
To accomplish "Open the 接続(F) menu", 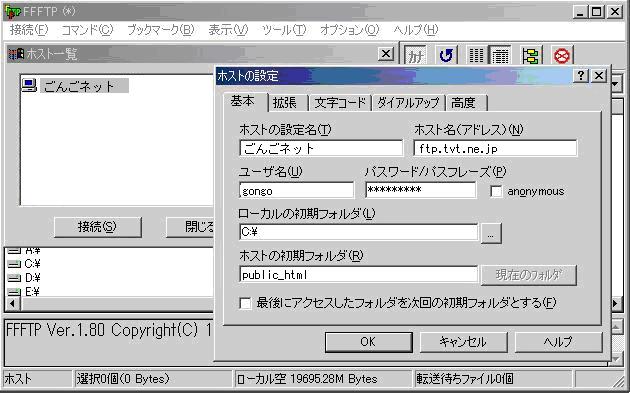I will click(29, 30).
